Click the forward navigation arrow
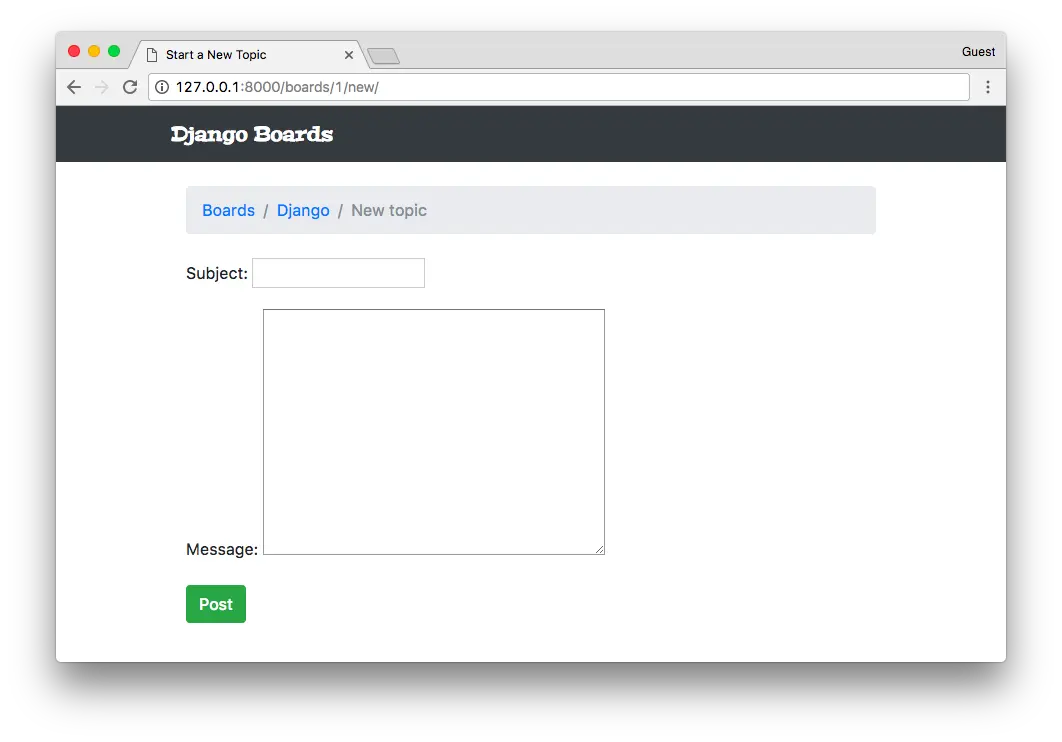Image resolution: width=1062 pixels, height=742 pixels. point(102,87)
